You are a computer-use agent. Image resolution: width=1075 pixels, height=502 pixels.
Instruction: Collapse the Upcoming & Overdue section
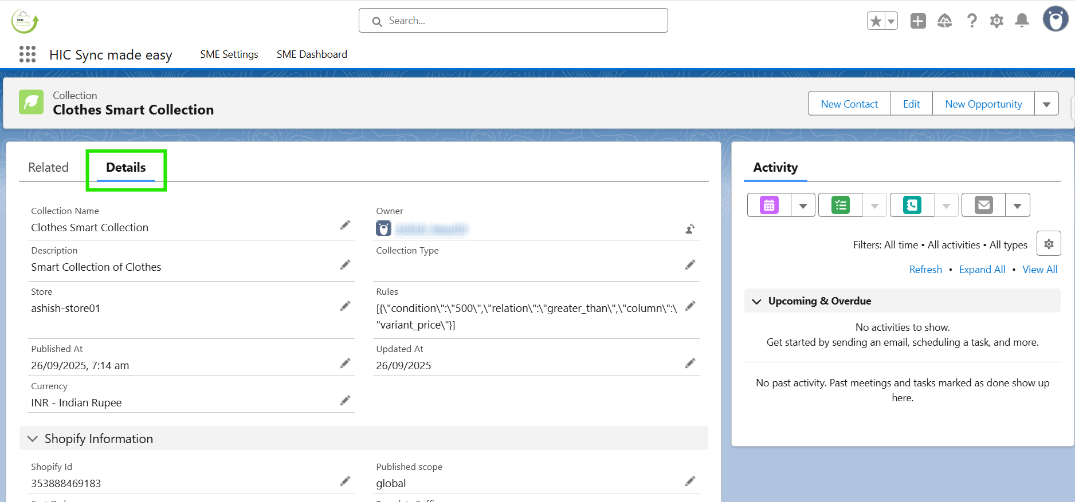(755, 301)
